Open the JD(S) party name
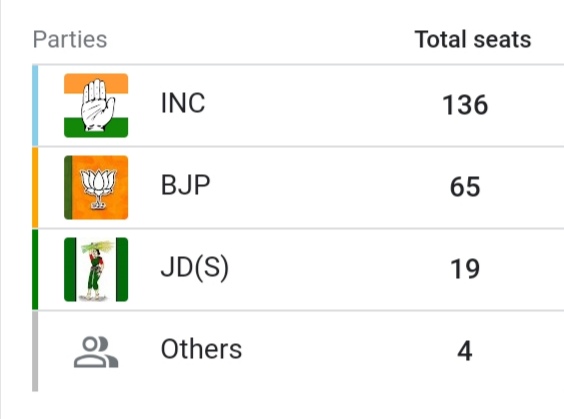The width and height of the screenshot is (564, 419). (195, 268)
